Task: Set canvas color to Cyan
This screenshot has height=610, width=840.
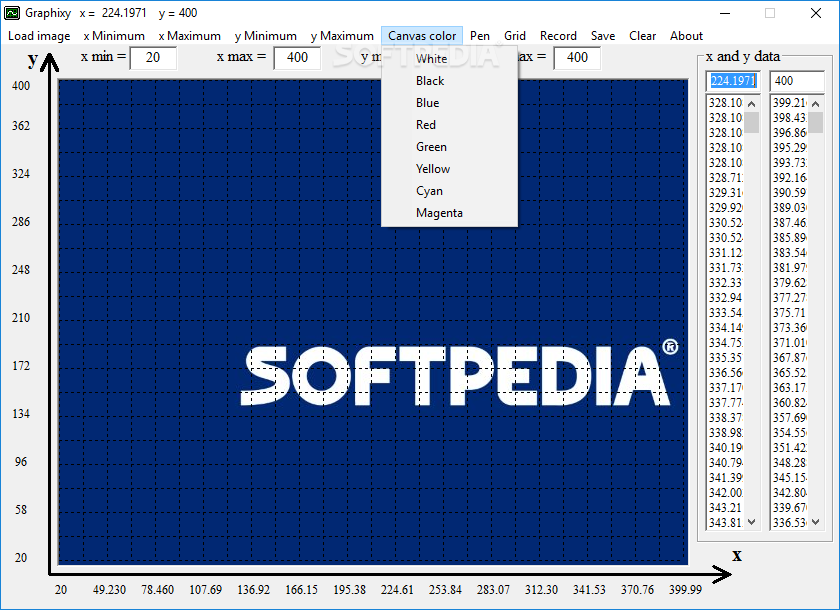Action: click(x=449, y=191)
